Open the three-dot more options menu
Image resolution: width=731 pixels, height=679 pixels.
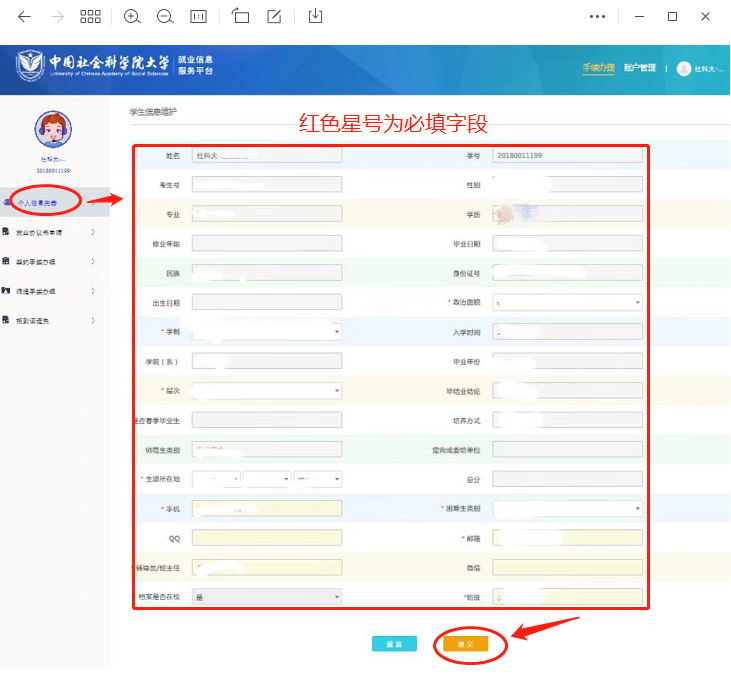click(x=597, y=17)
